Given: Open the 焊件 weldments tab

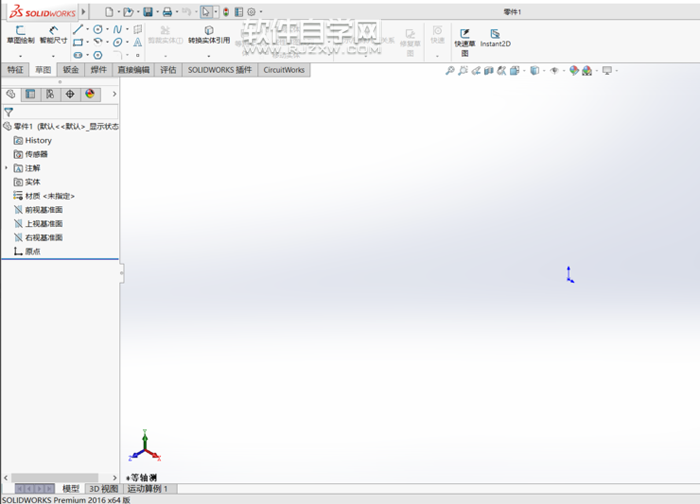Looking at the screenshot, I should [x=99, y=70].
